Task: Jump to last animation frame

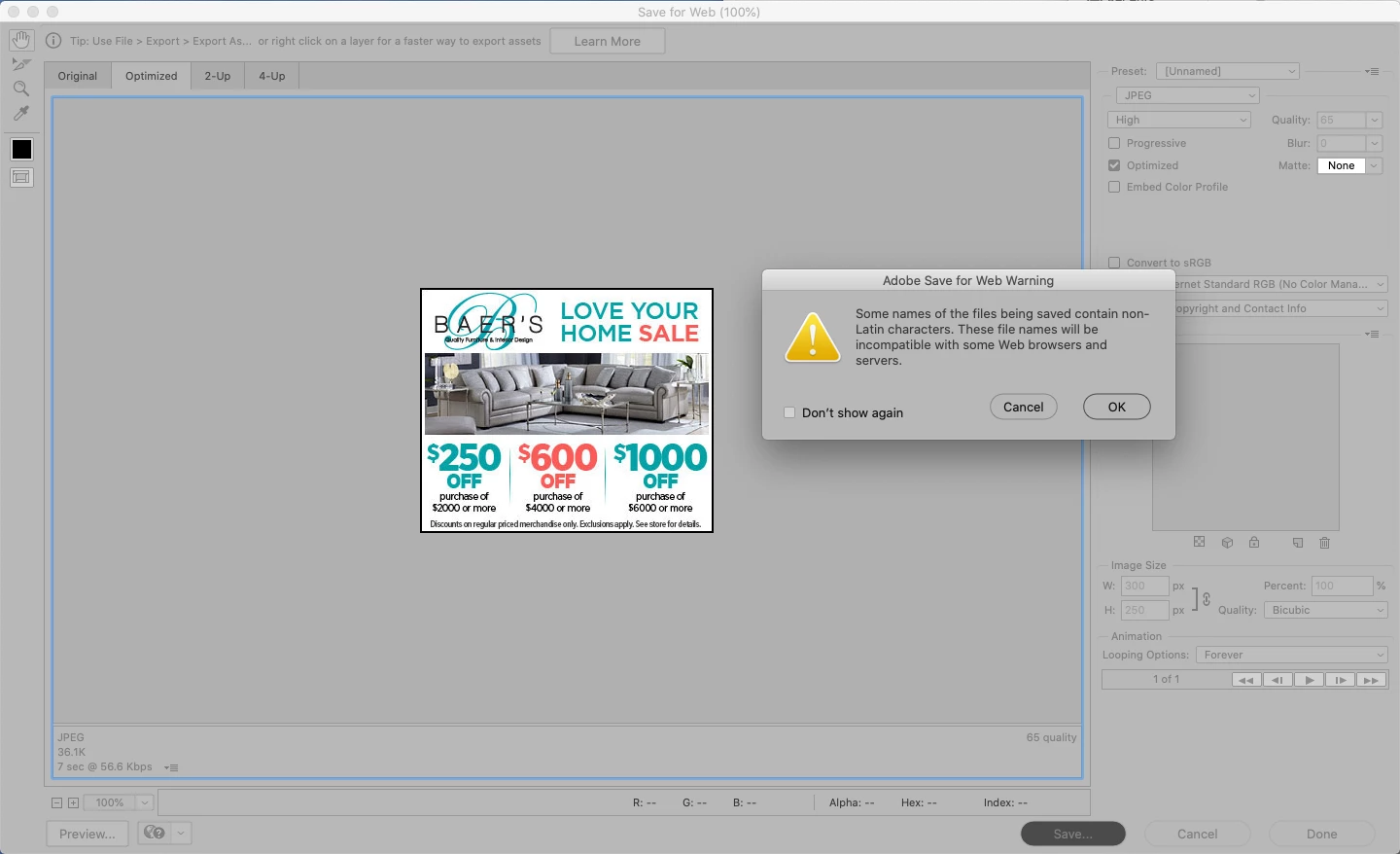Action: (1371, 680)
